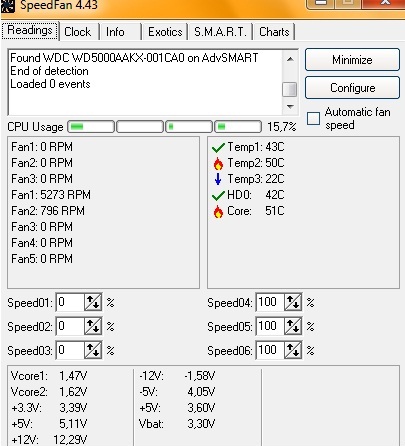Click the blue down arrow beside Temp3

tap(218, 179)
